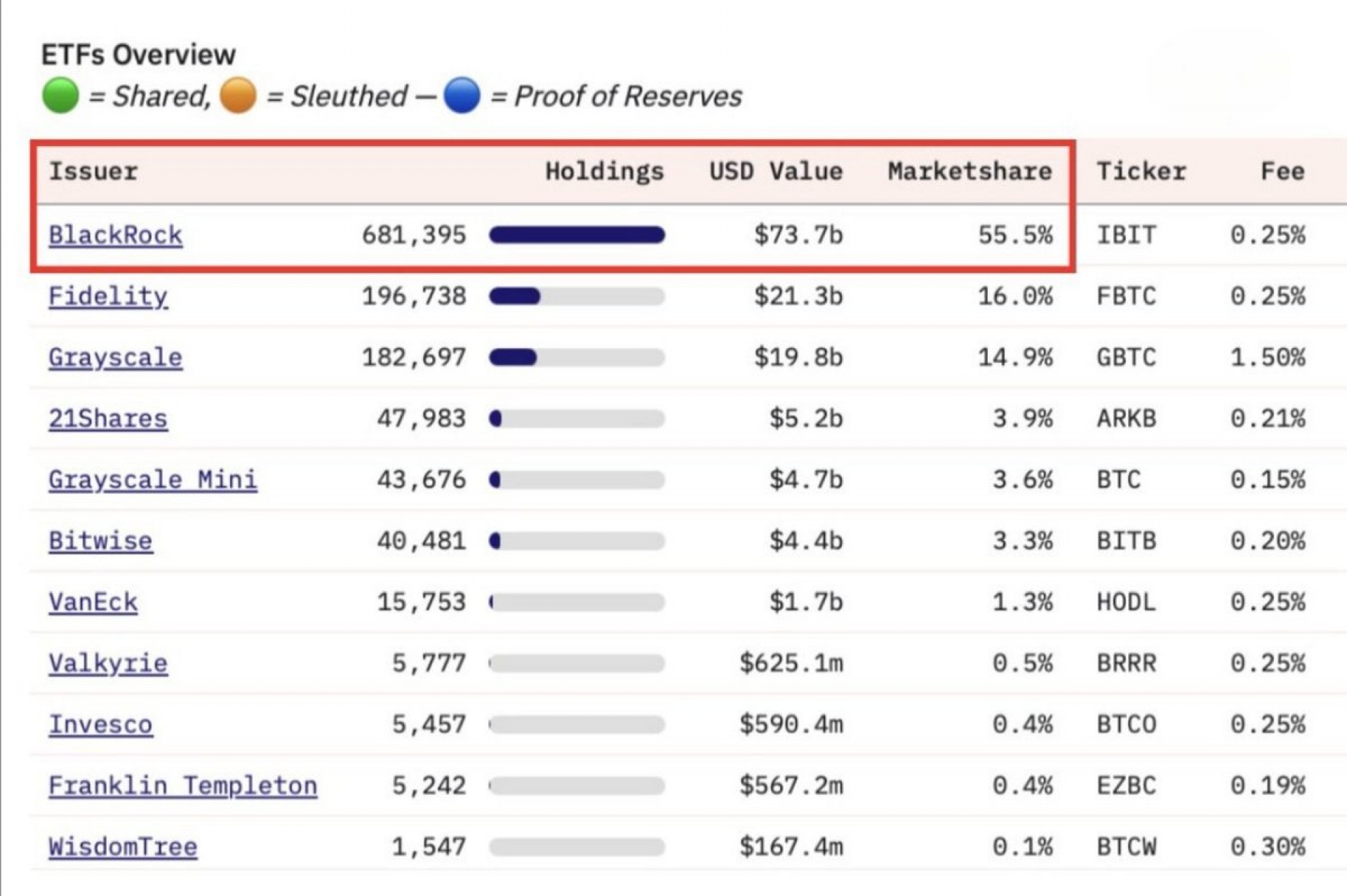Click the BITB ticker cell

pos(1126,541)
